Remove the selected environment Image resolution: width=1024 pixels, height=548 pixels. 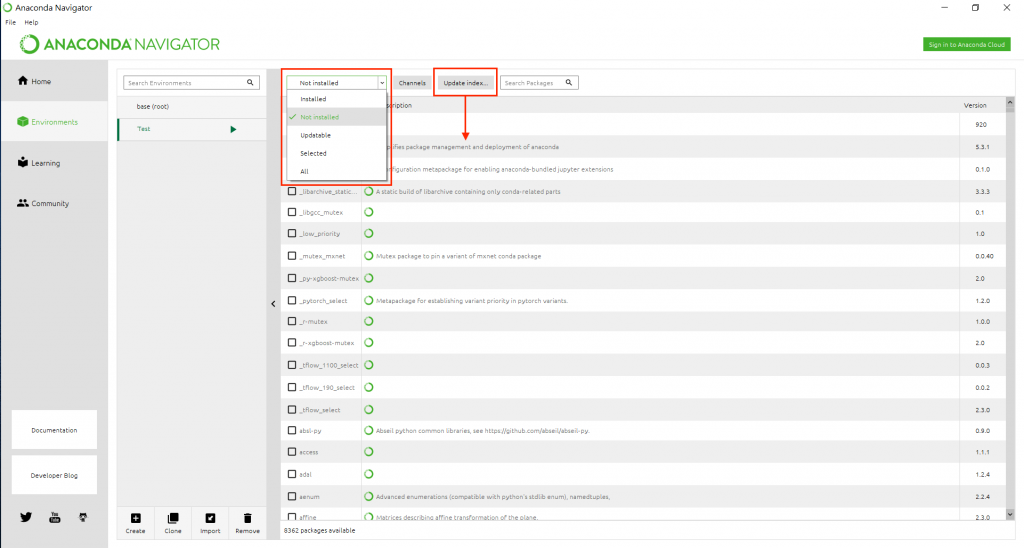tap(248, 523)
